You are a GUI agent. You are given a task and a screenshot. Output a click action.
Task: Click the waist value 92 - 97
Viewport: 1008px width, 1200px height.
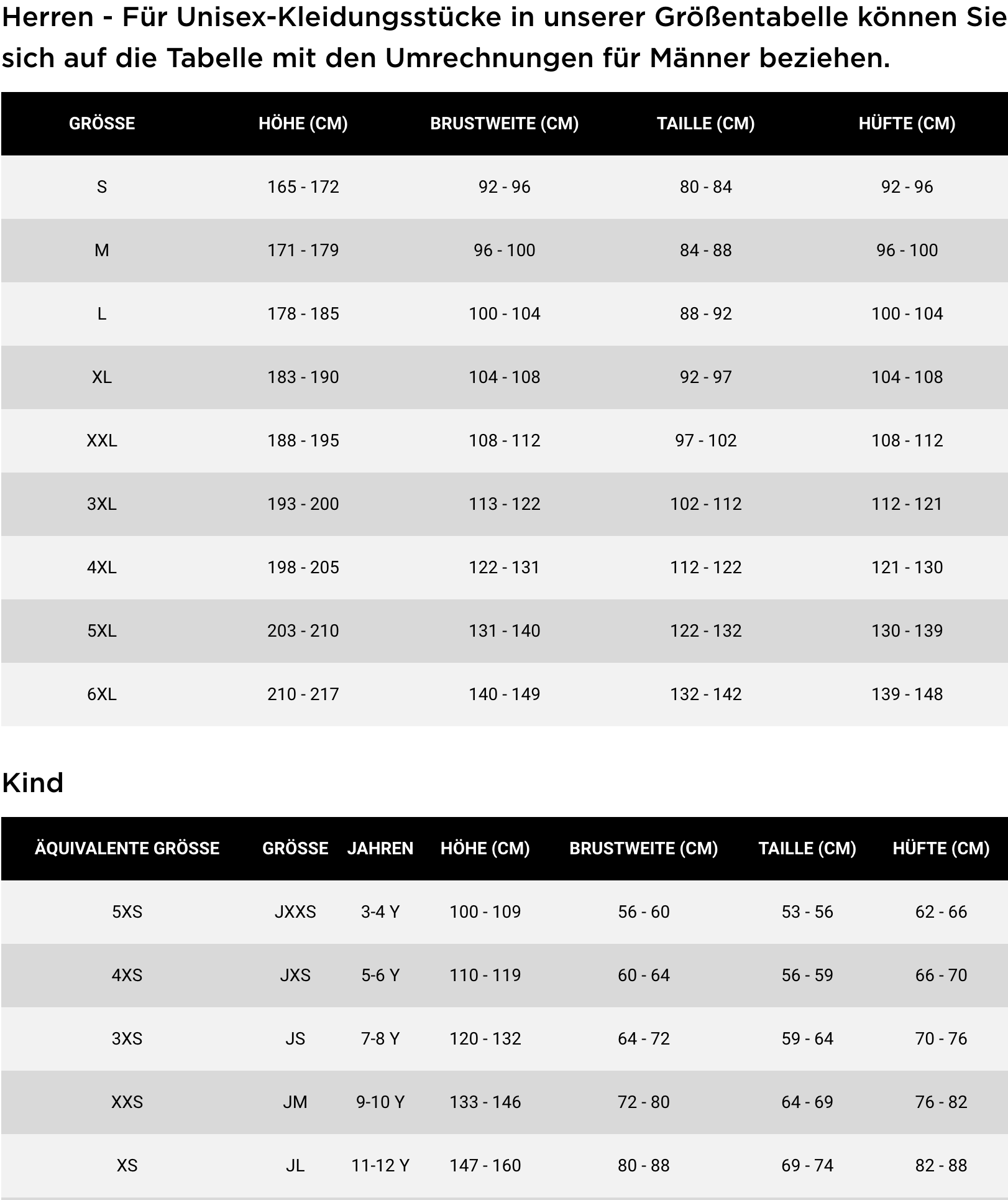705,377
